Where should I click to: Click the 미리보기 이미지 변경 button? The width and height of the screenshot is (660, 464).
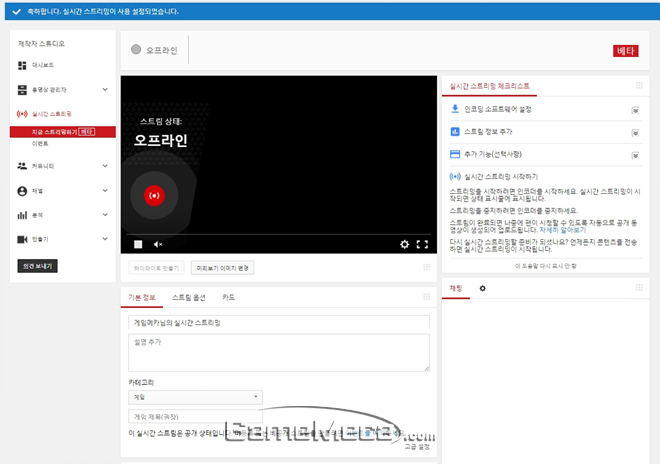click(x=224, y=268)
